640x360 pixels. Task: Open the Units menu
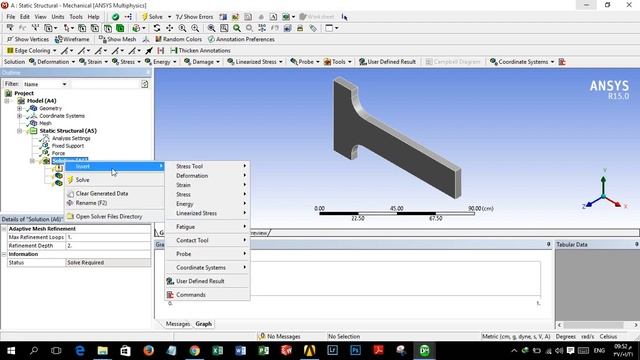click(58, 17)
